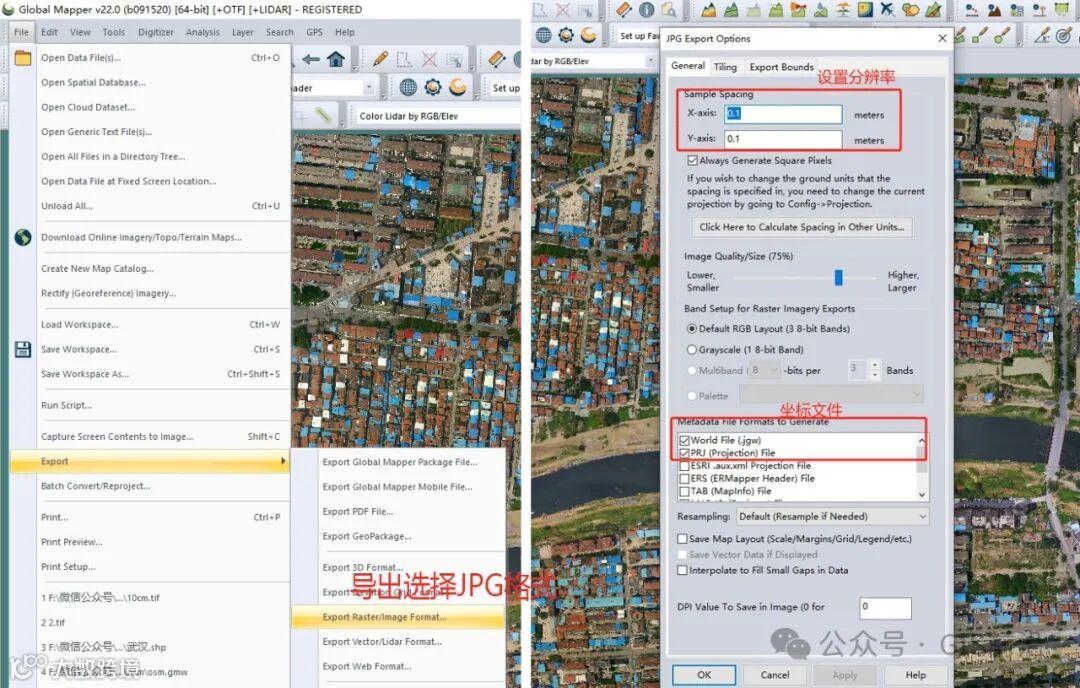Viewport: 1080px width, 688px height.
Task: Enable Interpolate to Fill Small Gaps checkbox
Action: (x=682, y=570)
